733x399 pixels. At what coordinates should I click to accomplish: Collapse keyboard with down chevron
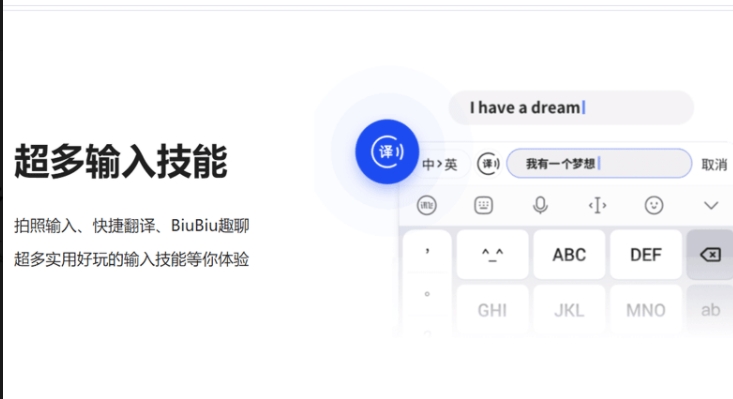click(711, 206)
